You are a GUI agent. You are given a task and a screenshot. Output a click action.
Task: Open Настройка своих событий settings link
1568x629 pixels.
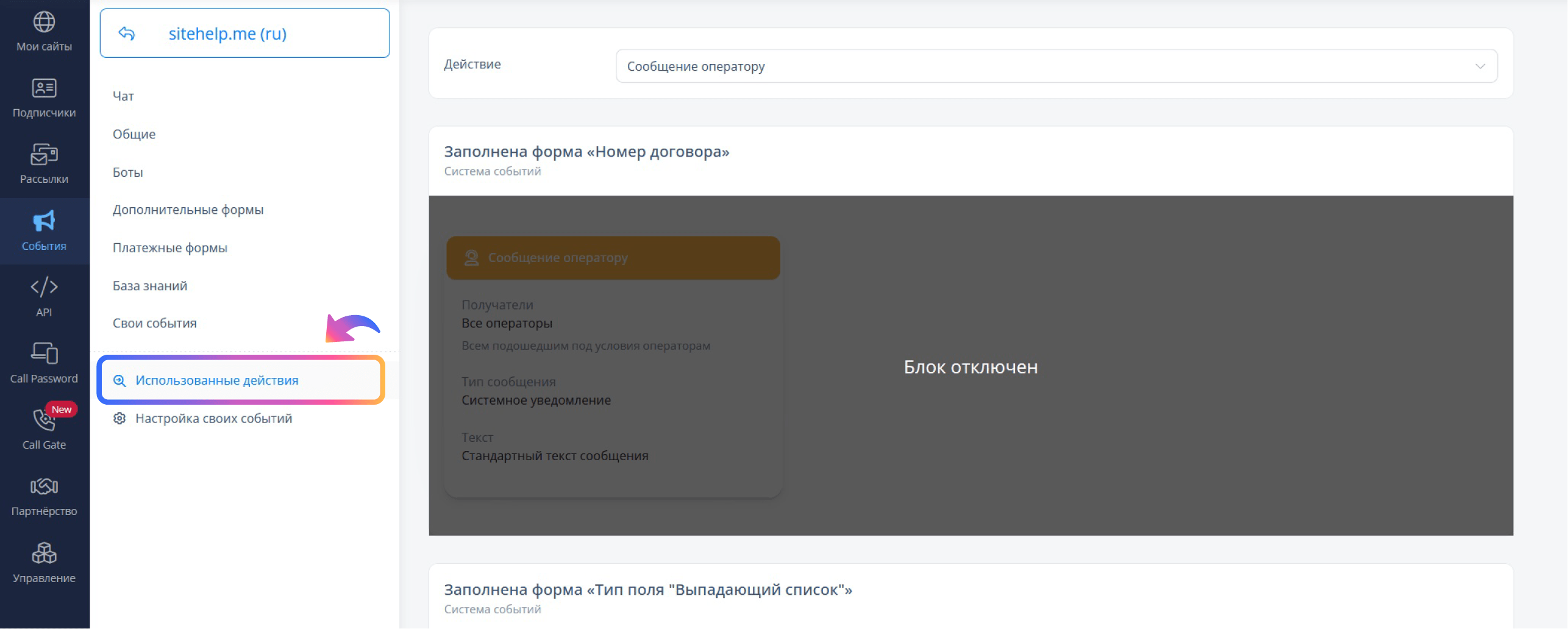pos(213,418)
